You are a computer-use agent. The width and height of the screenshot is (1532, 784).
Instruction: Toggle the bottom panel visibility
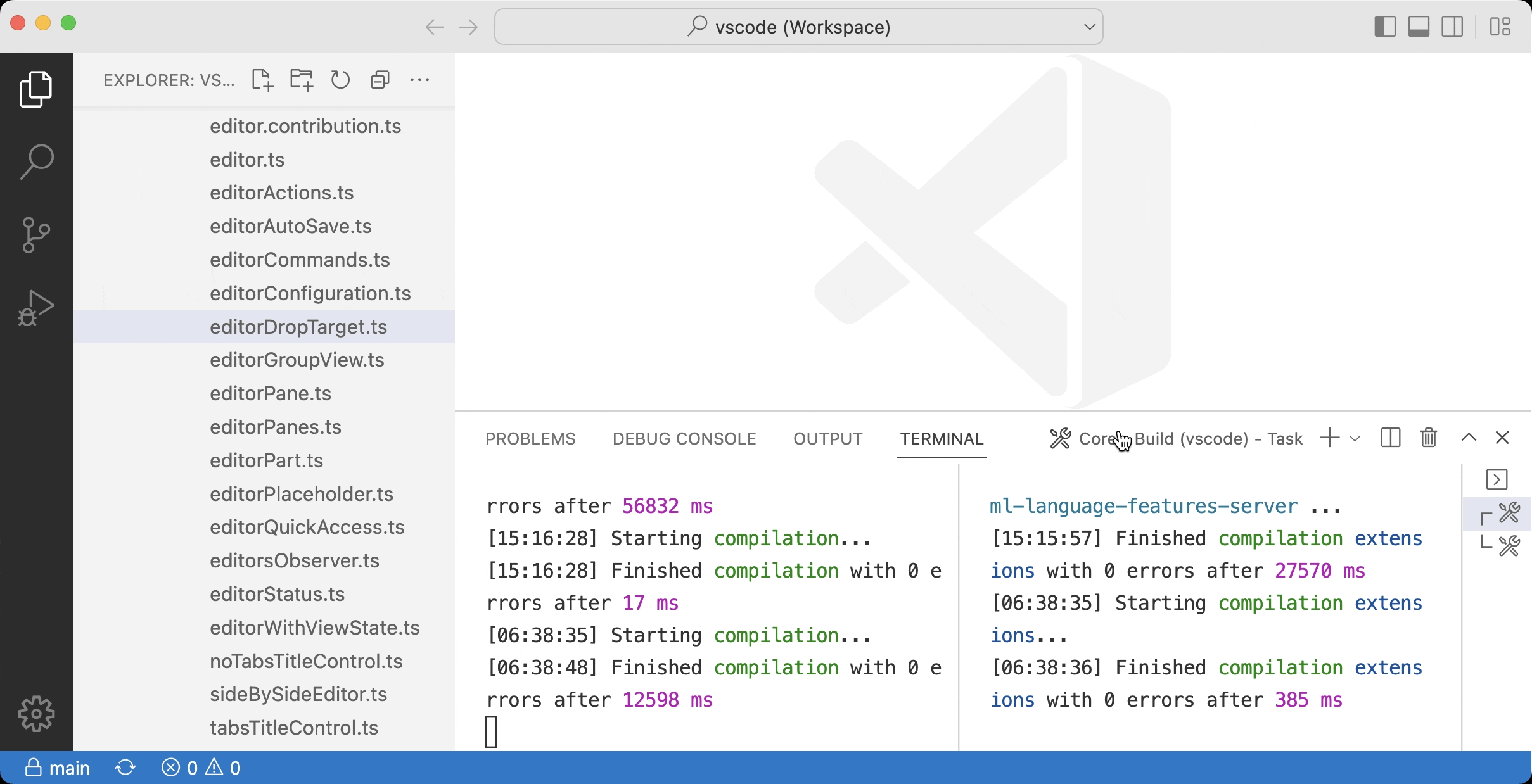coord(1419,26)
